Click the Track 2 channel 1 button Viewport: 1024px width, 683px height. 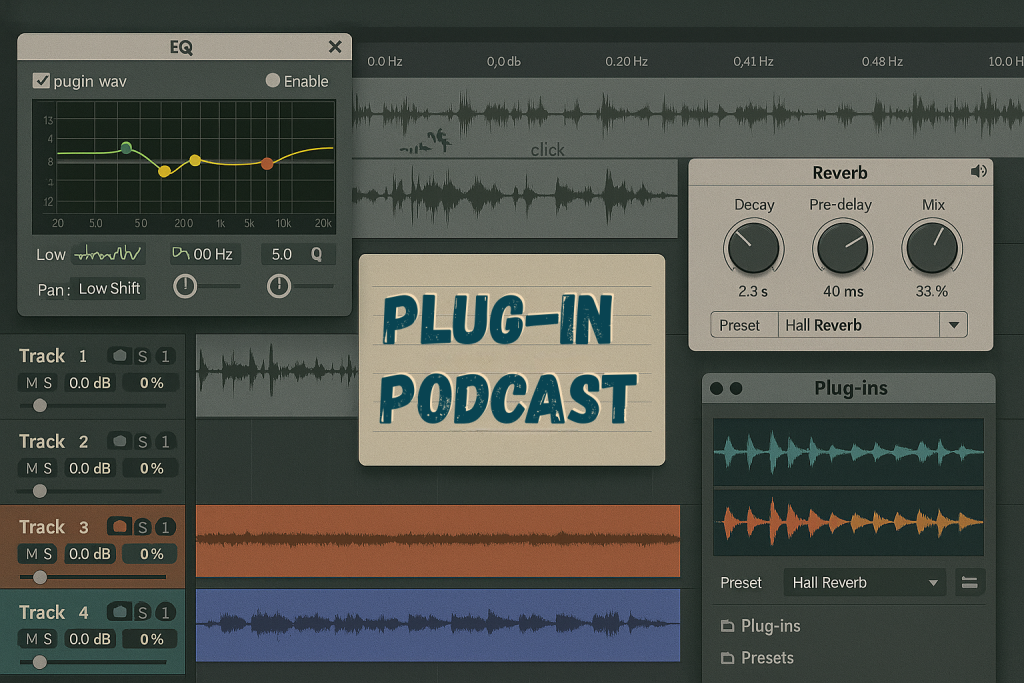coord(165,441)
